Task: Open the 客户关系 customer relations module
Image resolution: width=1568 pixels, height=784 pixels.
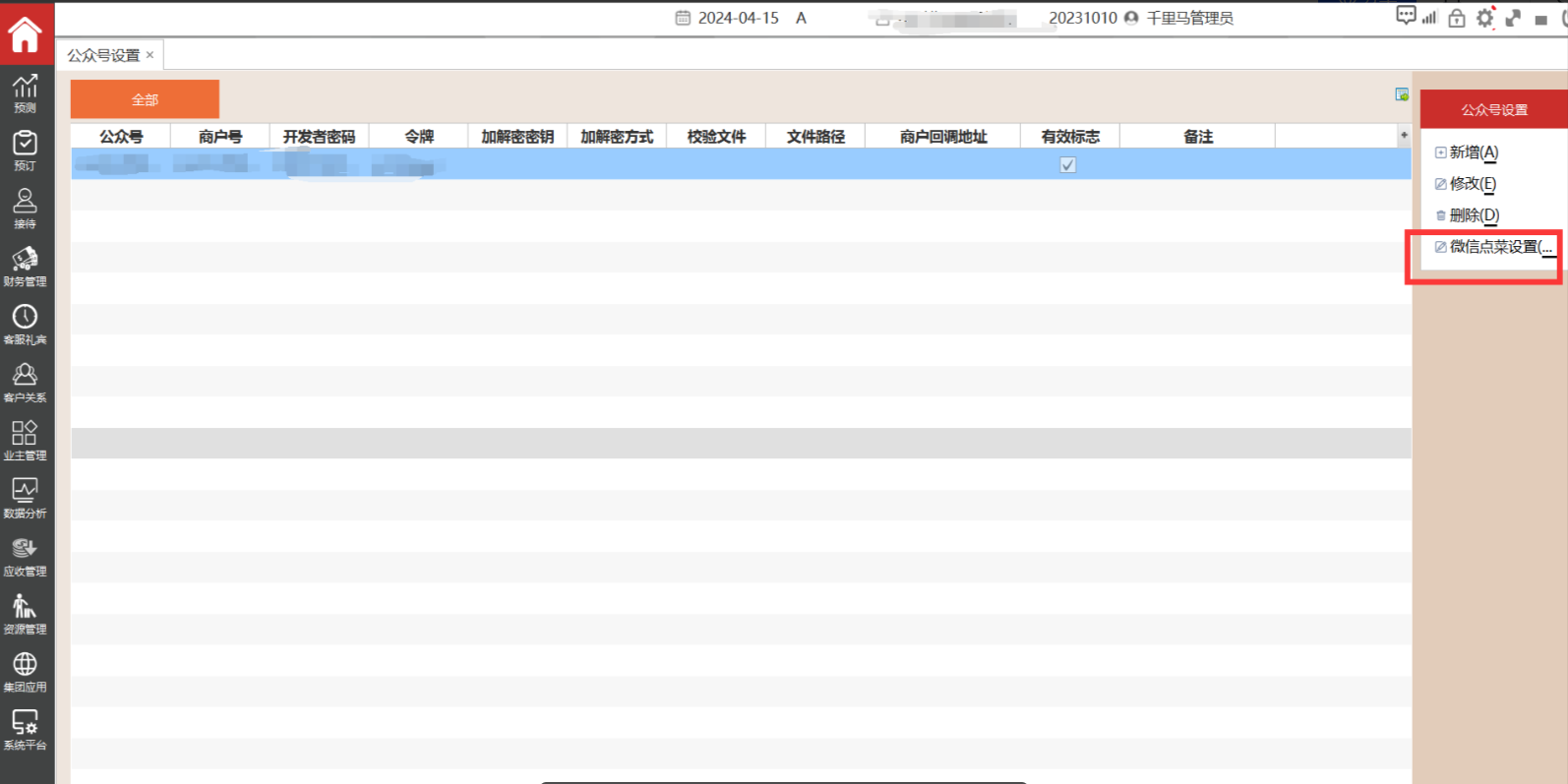Action: (x=25, y=383)
